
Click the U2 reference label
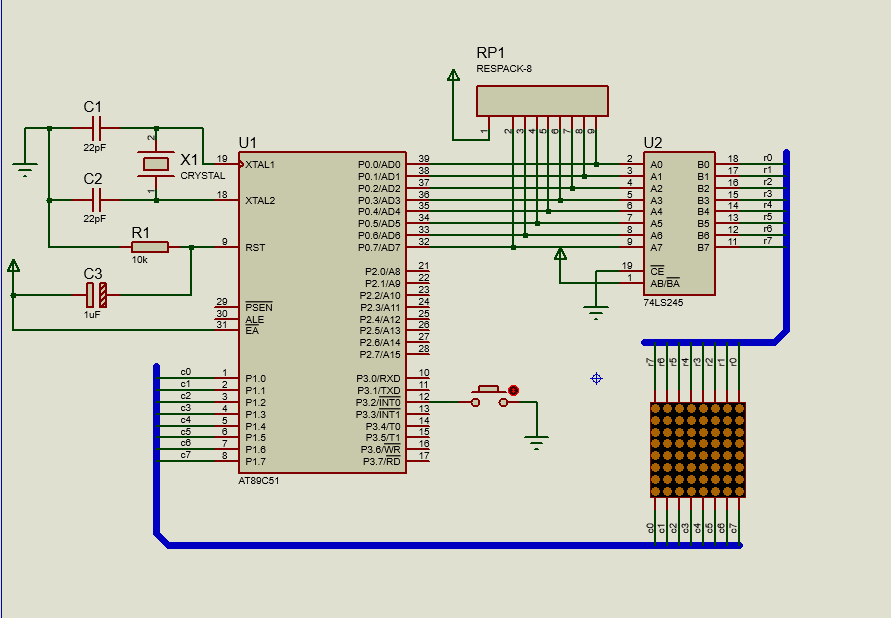tap(653, 143)
